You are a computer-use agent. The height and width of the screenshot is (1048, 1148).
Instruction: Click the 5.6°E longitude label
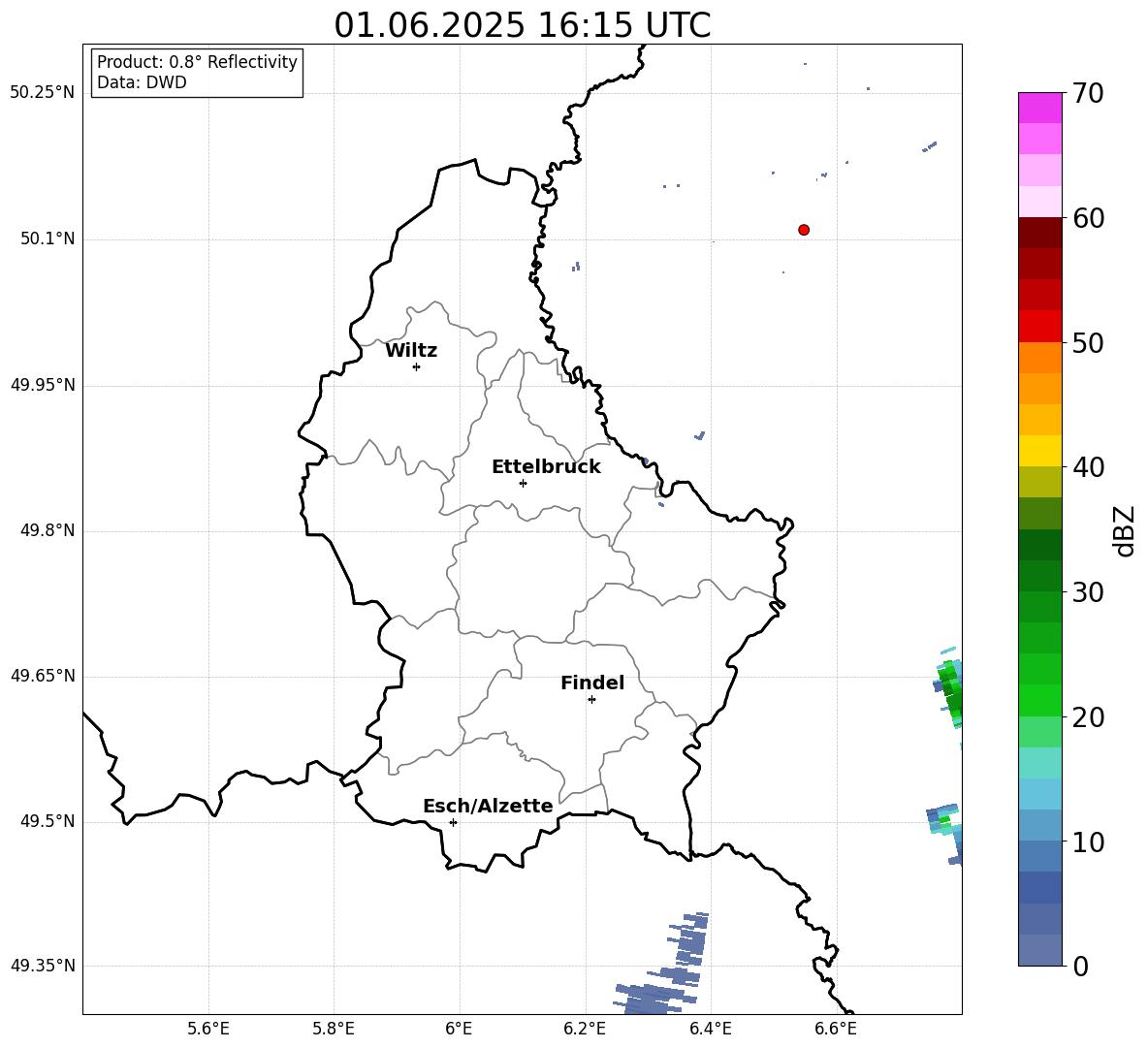point(208,1029)
